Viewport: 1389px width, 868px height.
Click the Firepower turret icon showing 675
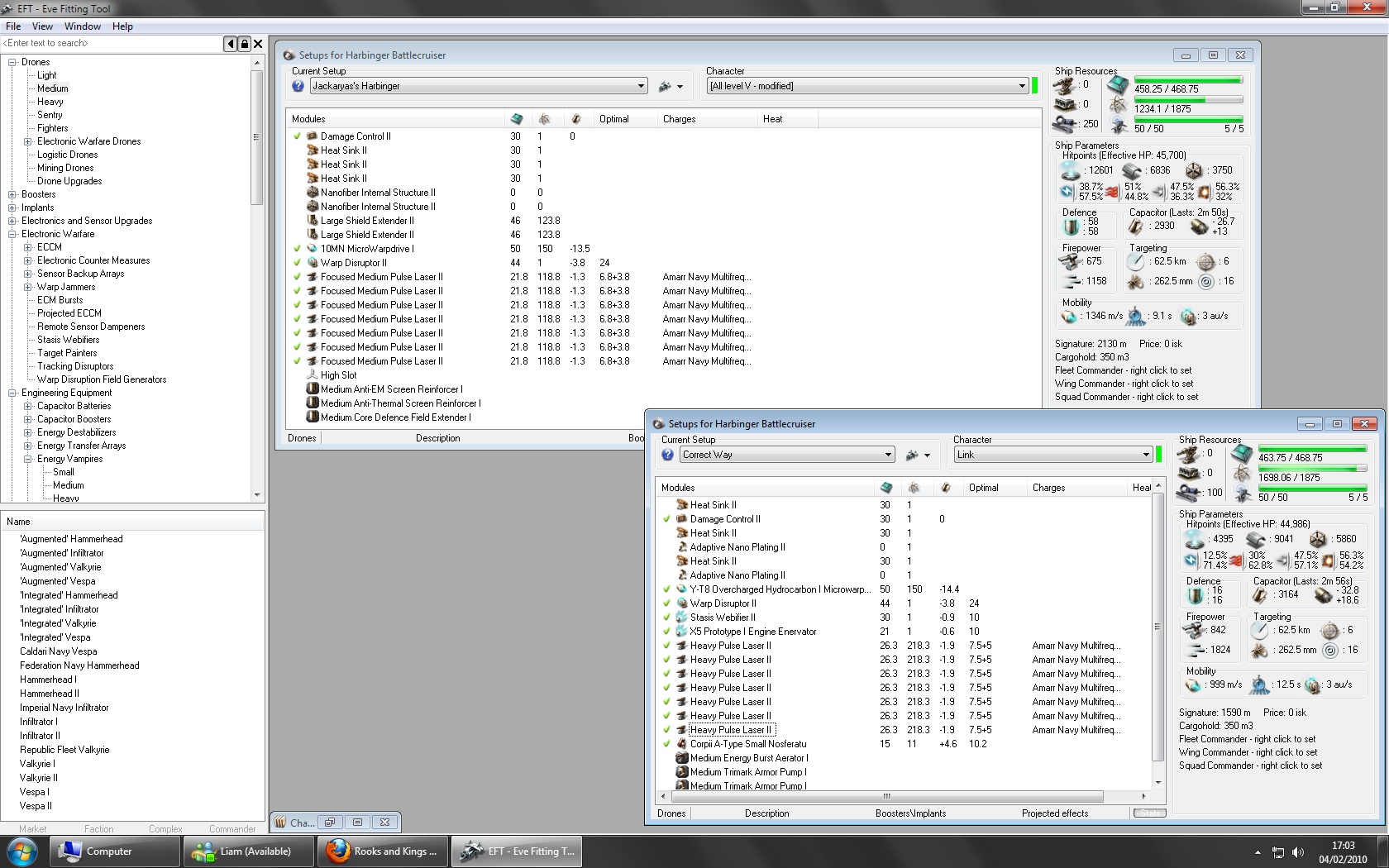(1072, 262)
